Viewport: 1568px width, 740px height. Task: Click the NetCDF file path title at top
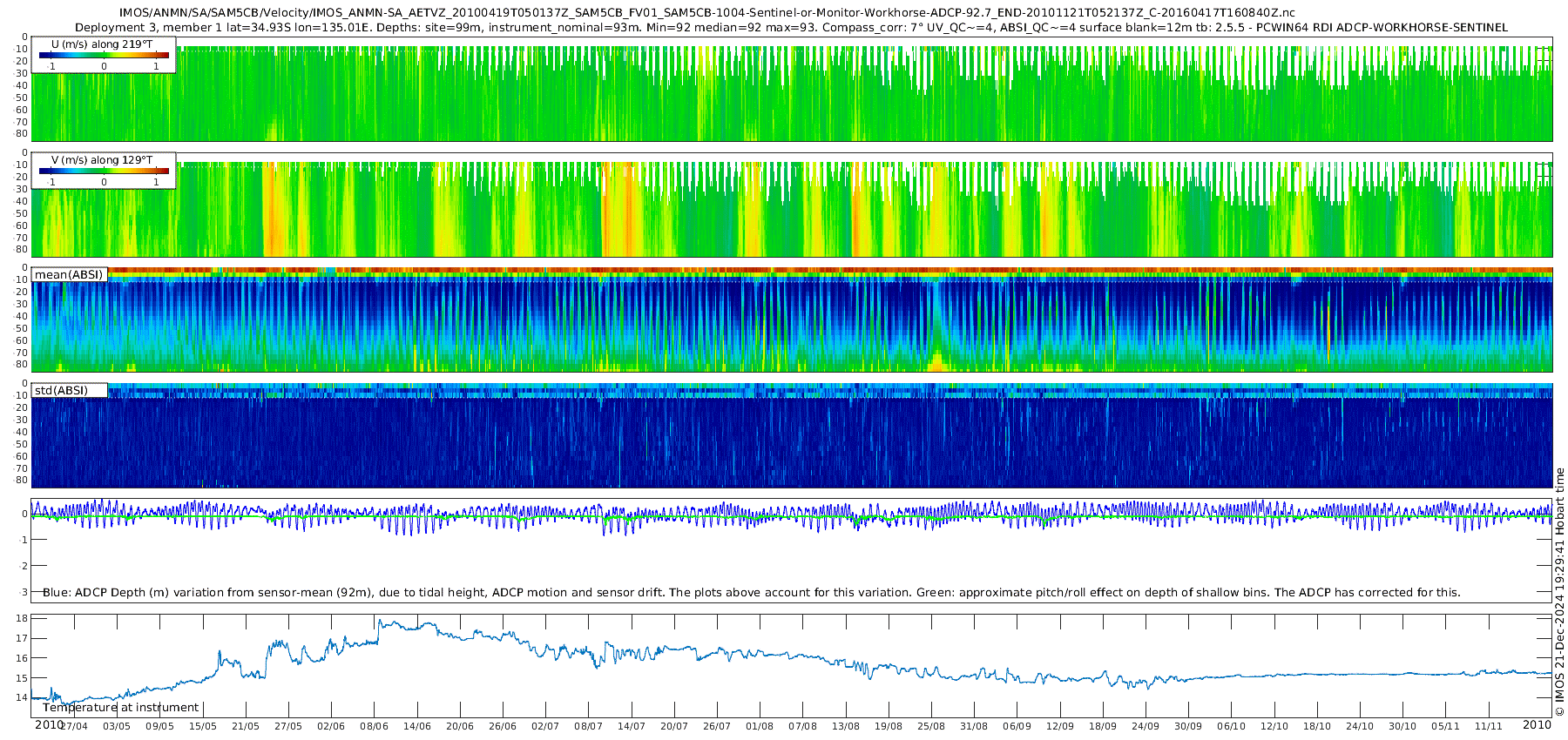point(706,13)
